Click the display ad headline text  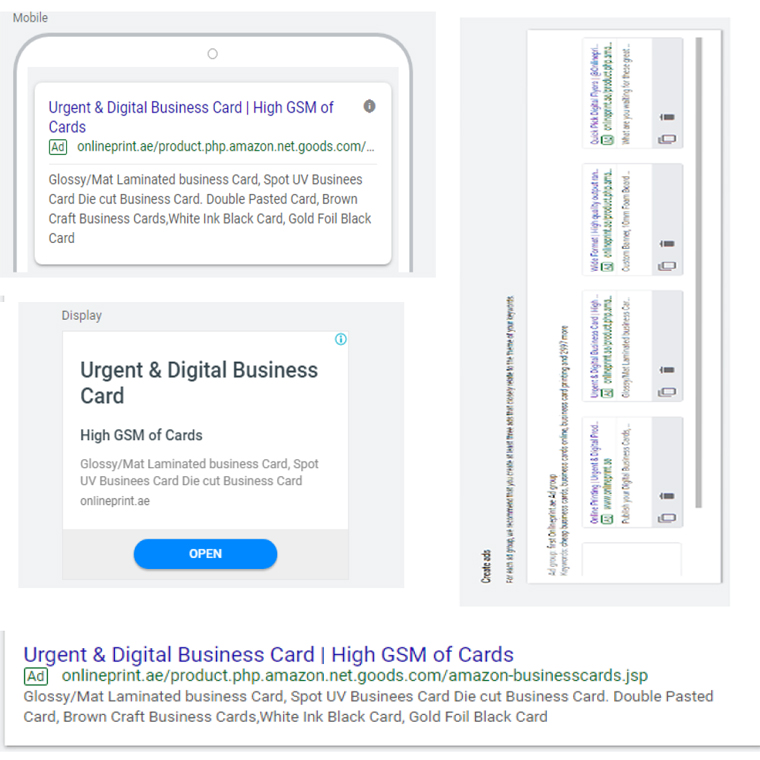(199, 383)
